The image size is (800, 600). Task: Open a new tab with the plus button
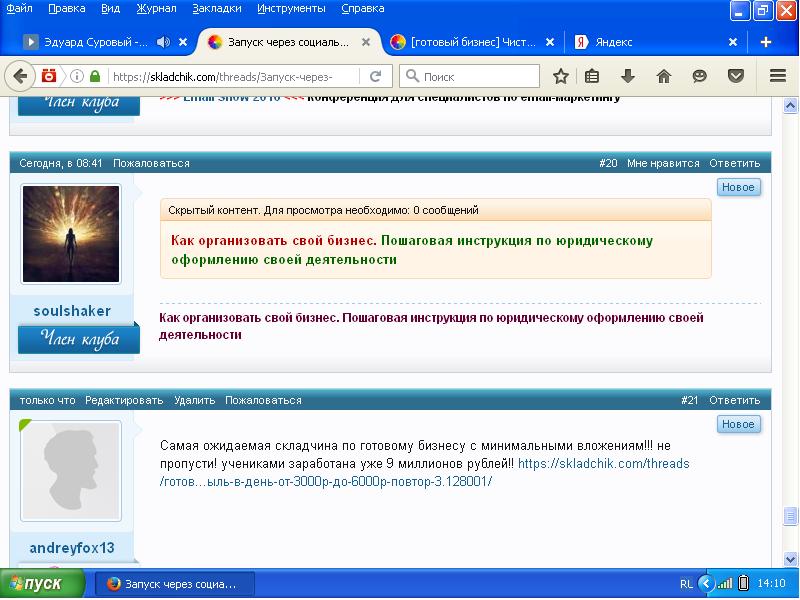coord(765,42)
